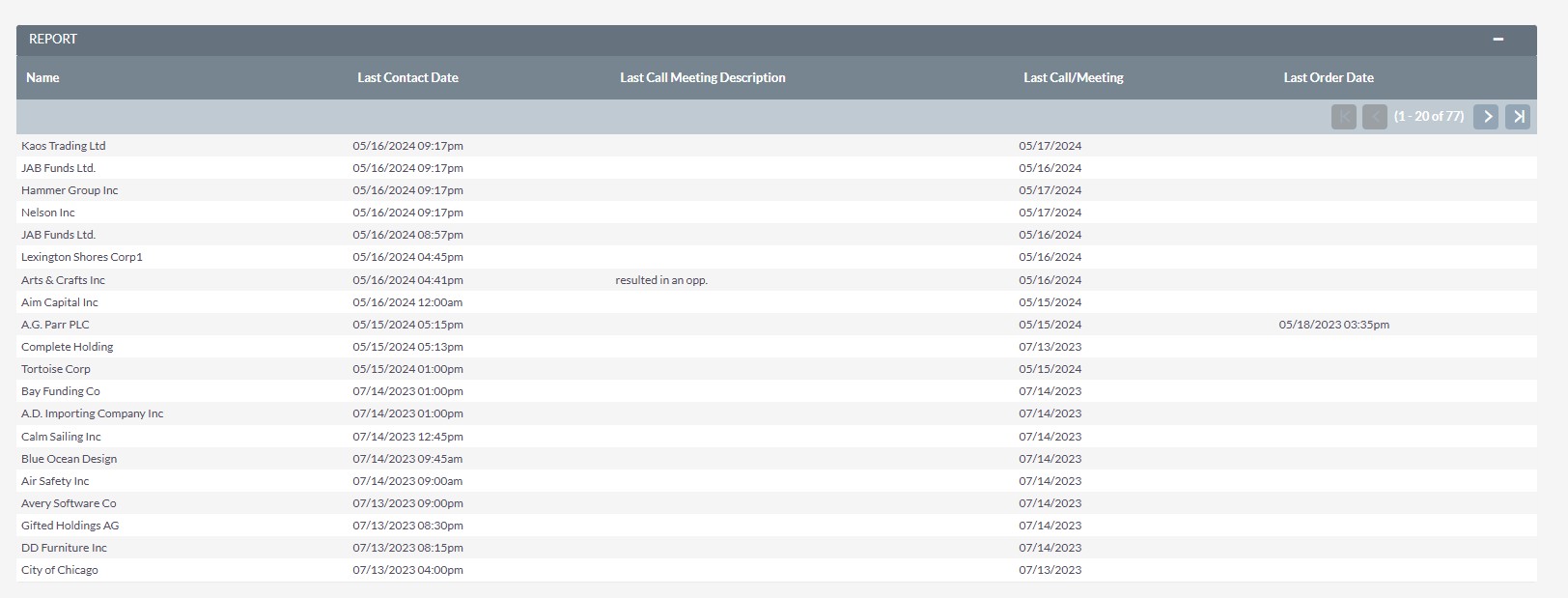Viewport: 1568px width, 598px height.
Task: Click the (1 - 20 of 77) page count
Action: click(1429, 117)
